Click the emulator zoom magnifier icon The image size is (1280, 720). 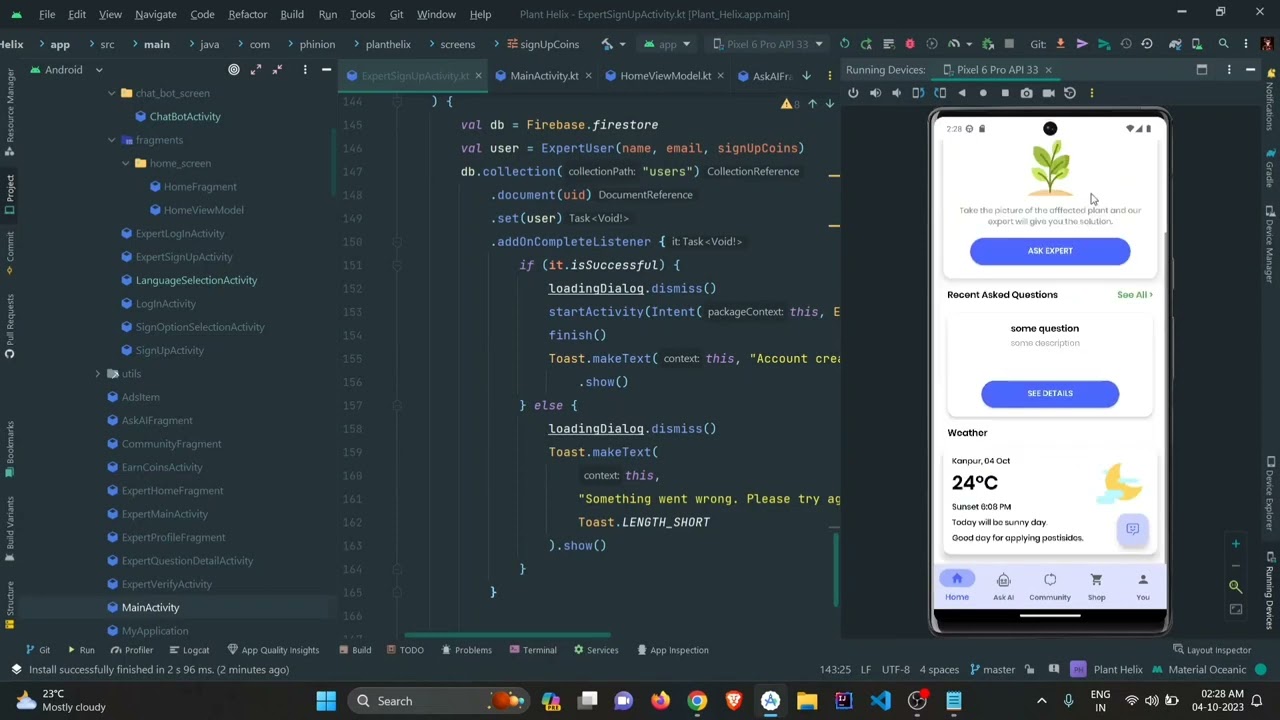pyautogui.click(x=1235, y=588)
